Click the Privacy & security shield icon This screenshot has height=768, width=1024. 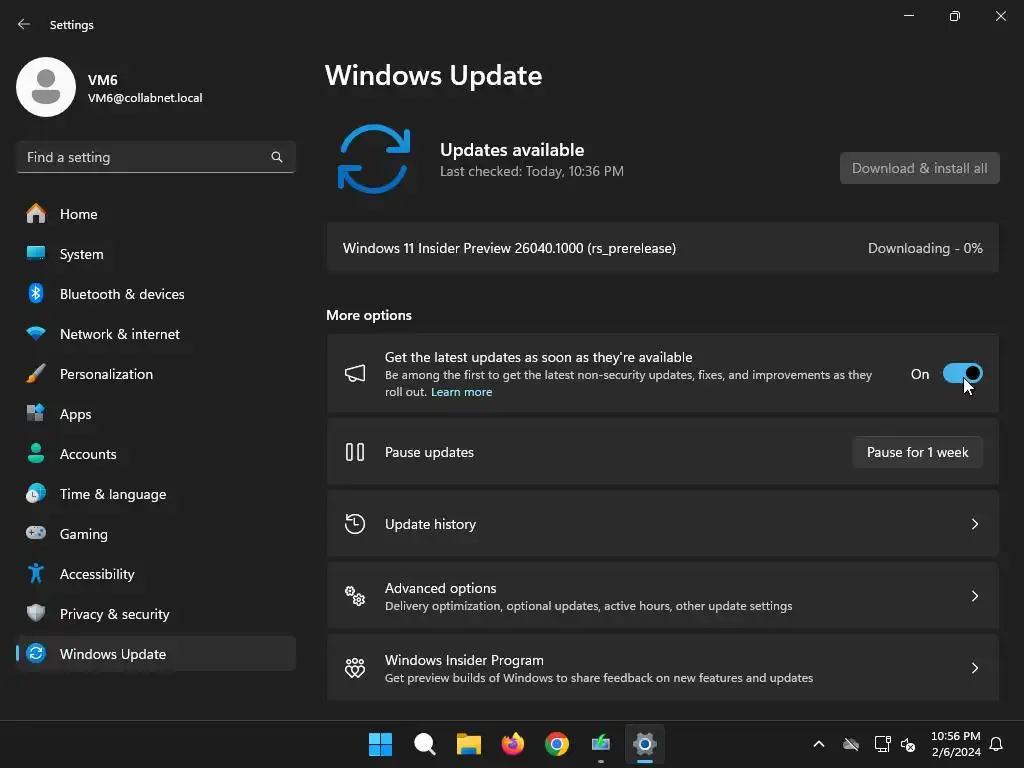point(36,613)
